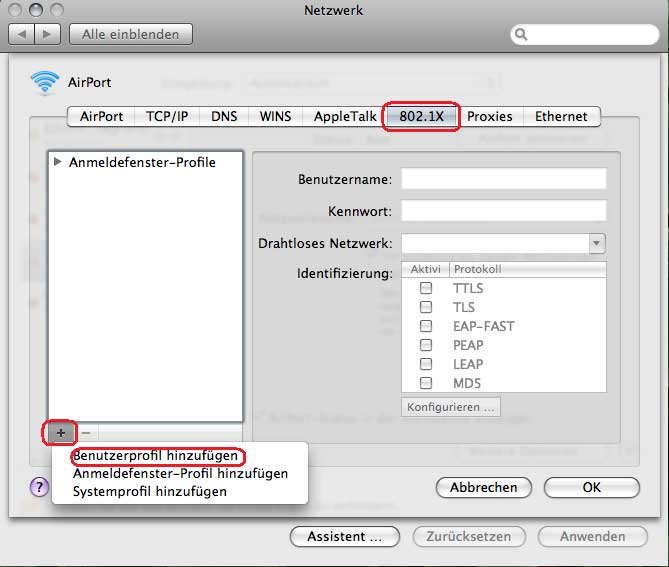
Task: Toggle the EAP-FAST checkbox
Action: click(426, 326)
